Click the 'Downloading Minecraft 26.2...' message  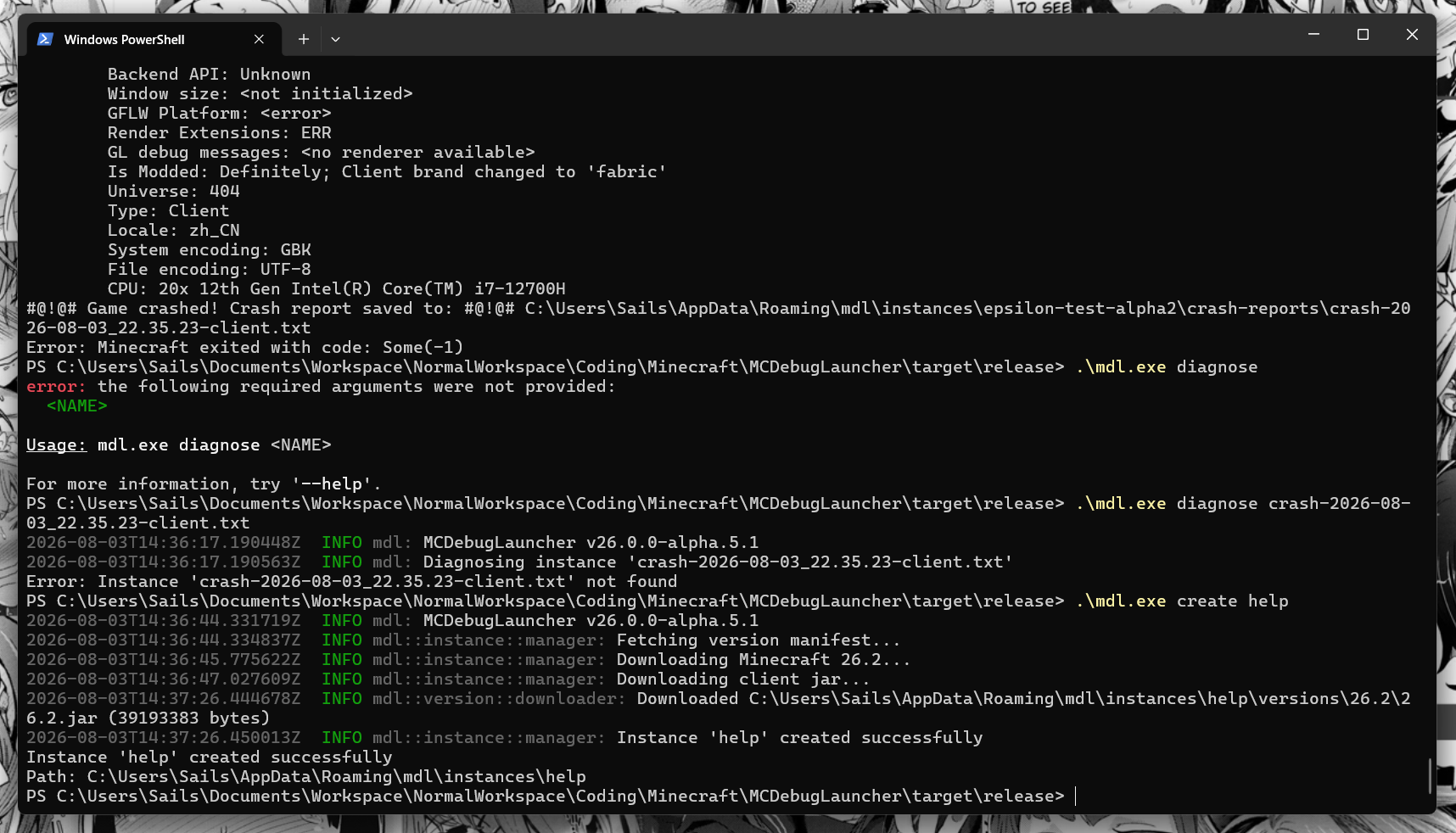pos(764,660)
